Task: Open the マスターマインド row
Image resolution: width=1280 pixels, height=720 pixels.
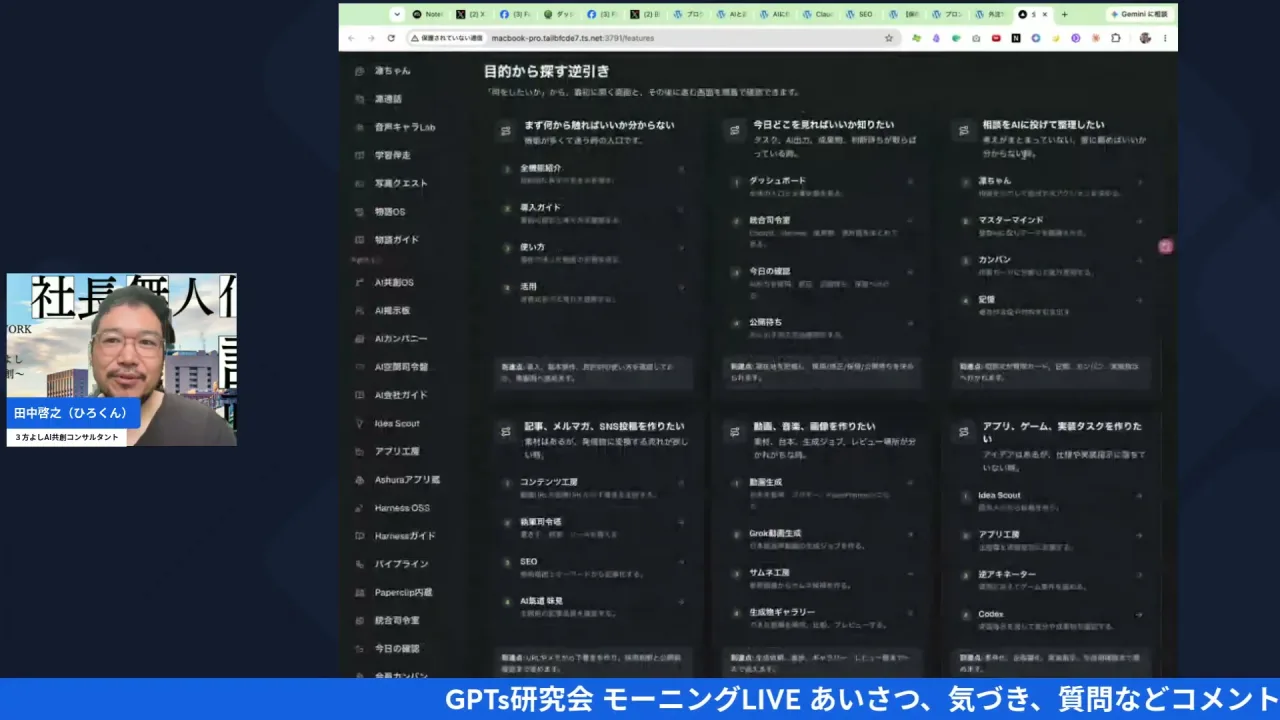Action: pos(1052,225)
